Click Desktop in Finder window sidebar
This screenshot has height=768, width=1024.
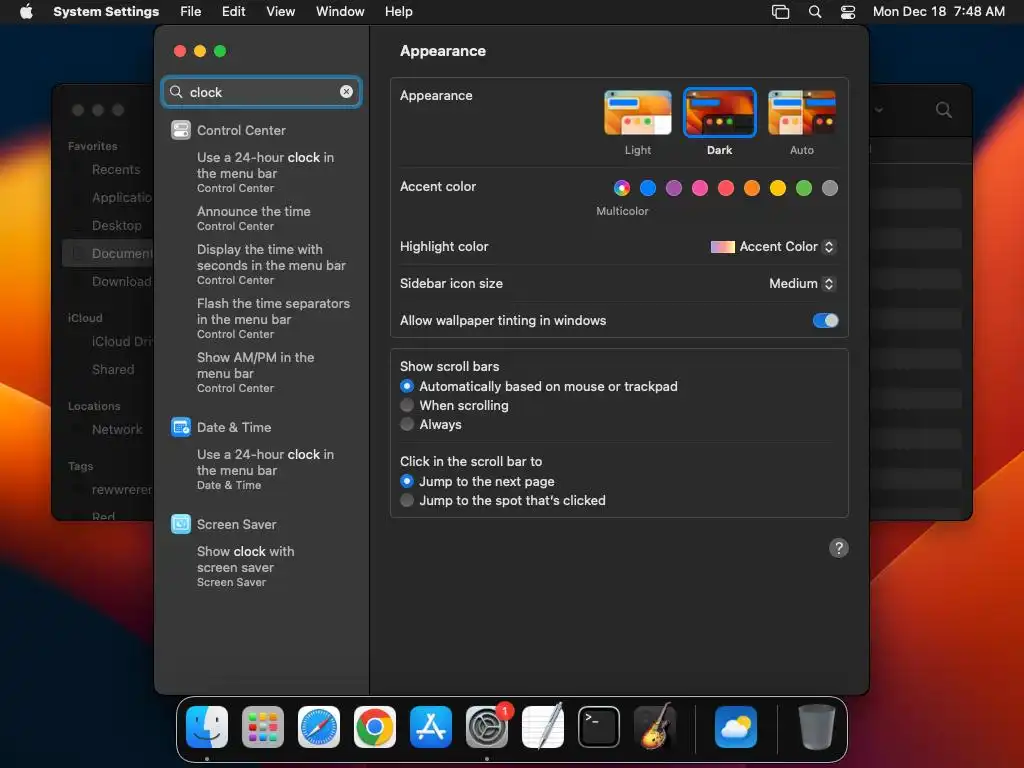[116, 225]
